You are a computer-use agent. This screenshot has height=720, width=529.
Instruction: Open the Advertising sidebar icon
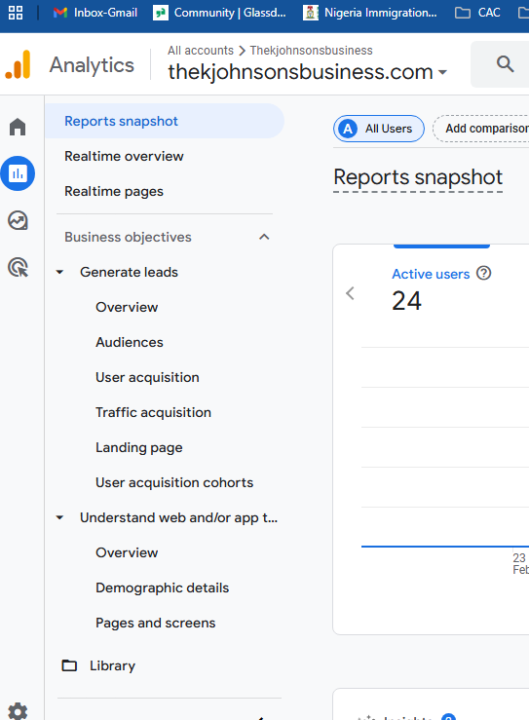tap(18, 267)
